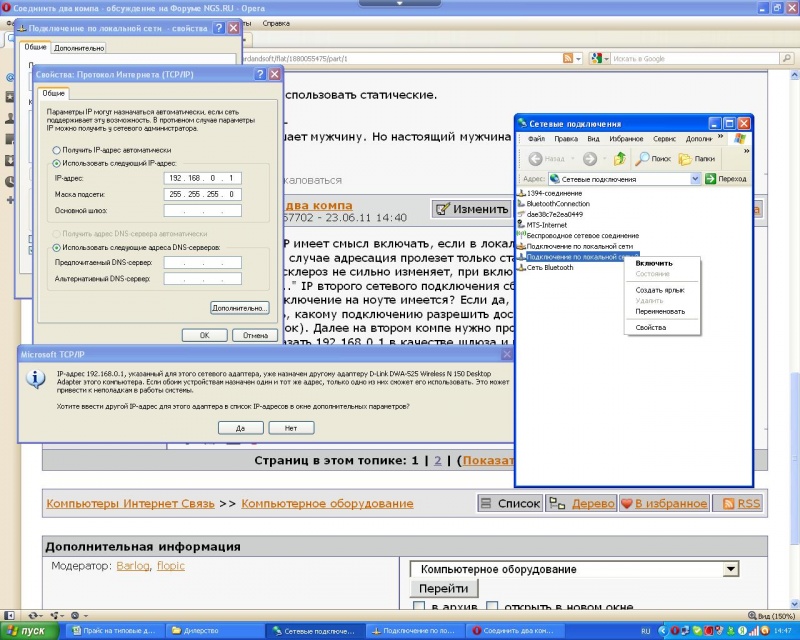Click the Up folder icon in explorer toolbar
This screenshot has height=640, width=800.
[620, 159]
